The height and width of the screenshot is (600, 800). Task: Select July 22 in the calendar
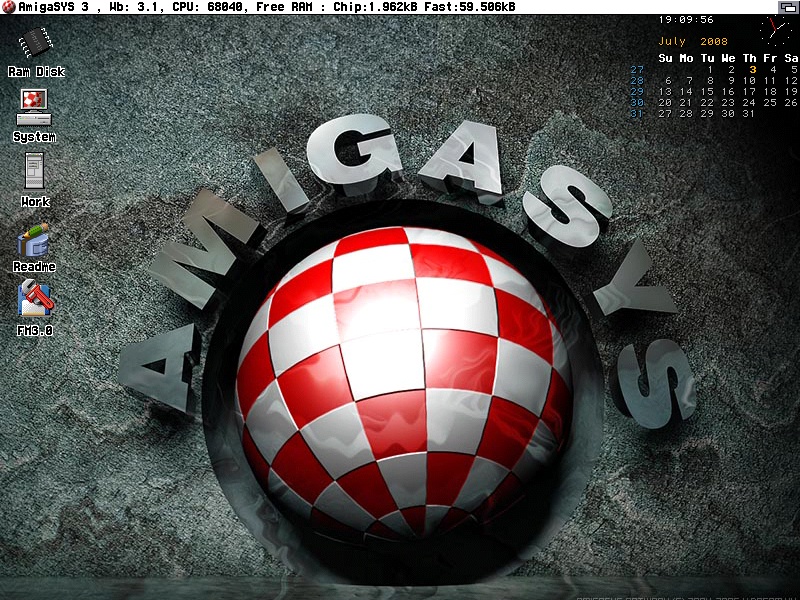[x=707, y=103]
